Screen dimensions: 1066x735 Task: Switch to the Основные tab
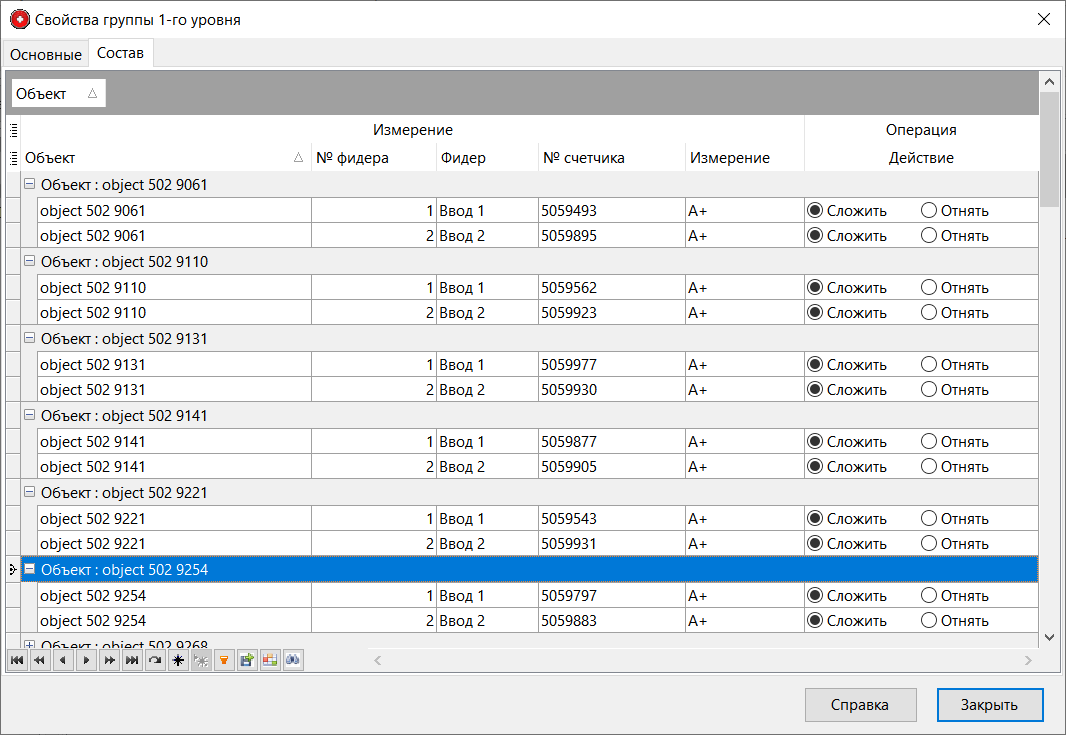pyautogui.click(x=46, y=54)
